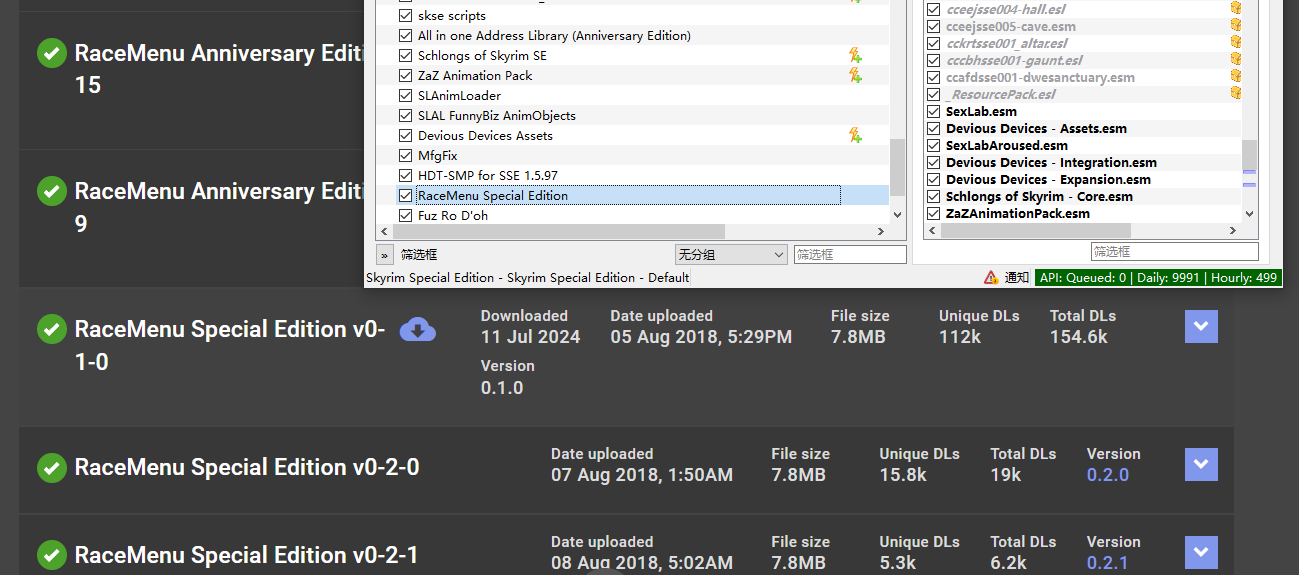Open version 0.2.0 link

coord(1108,475)
